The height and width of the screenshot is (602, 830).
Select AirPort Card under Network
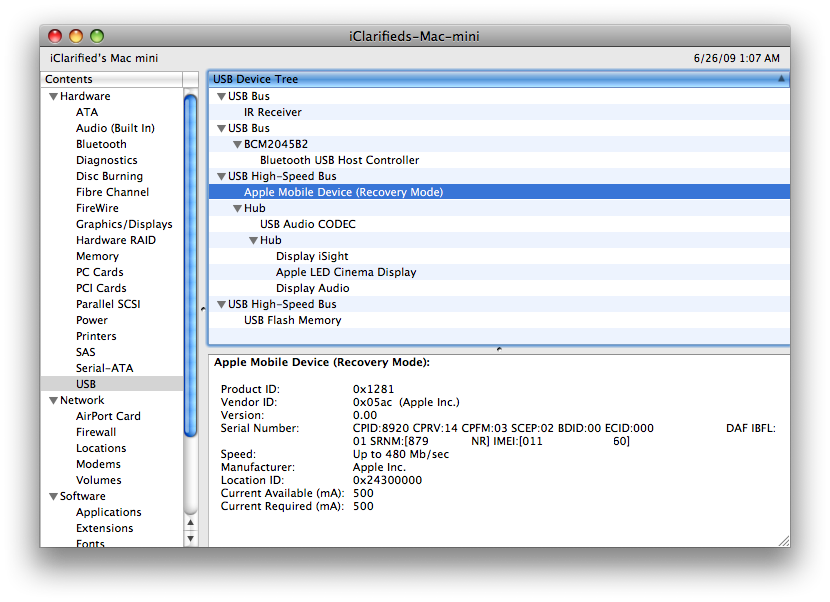point(108,416)
